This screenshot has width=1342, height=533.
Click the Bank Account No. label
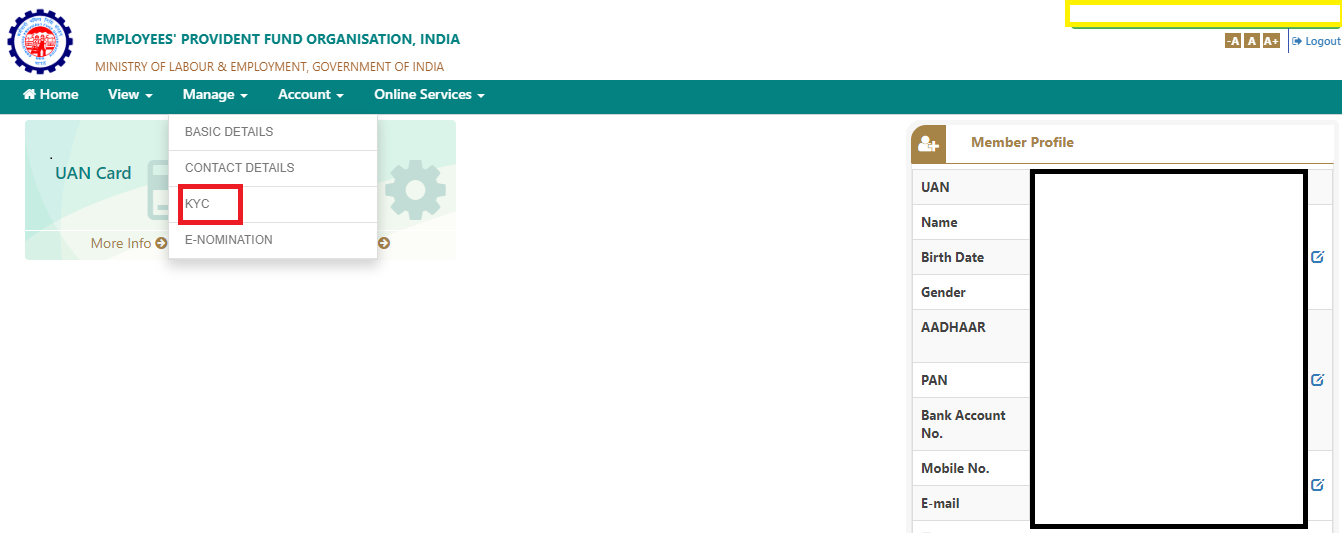(963, 424)
